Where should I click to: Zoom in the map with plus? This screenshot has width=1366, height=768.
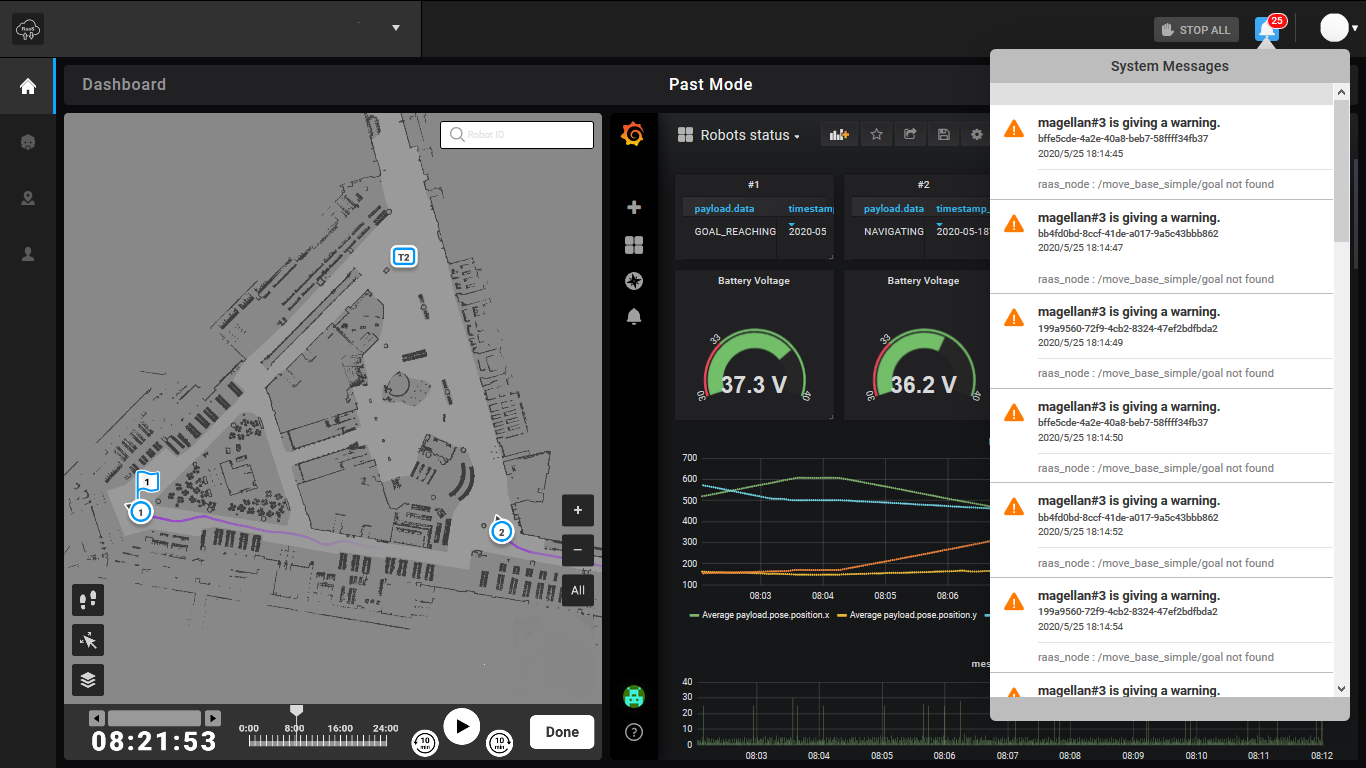click(x=578, y=510)
